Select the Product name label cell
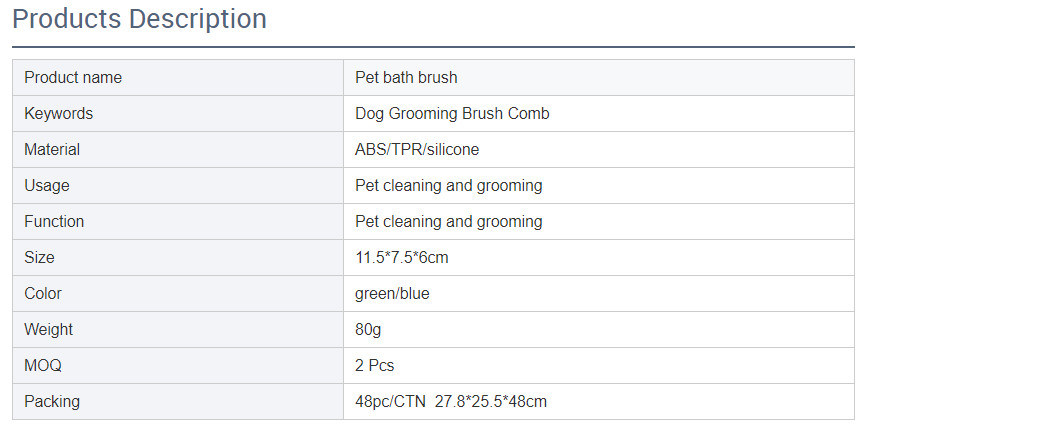 tap(73, 78)
